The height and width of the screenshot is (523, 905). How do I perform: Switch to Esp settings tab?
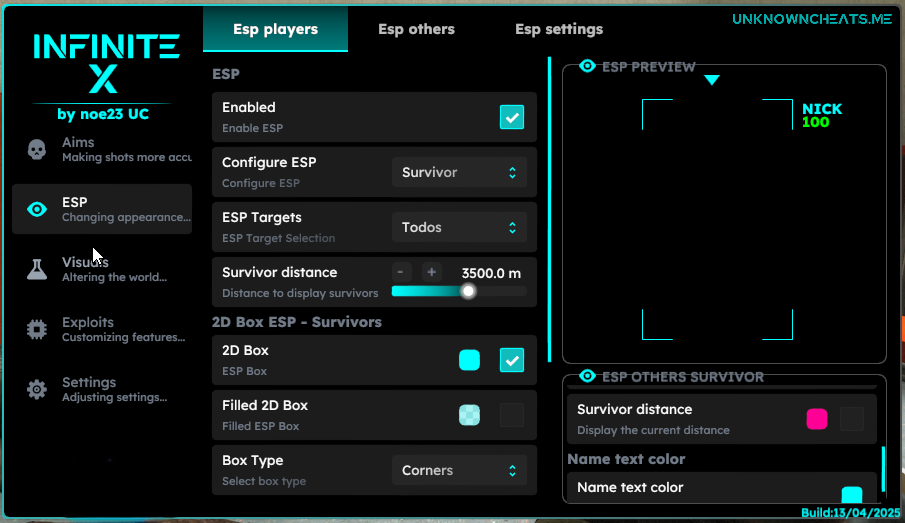(559, 29)
